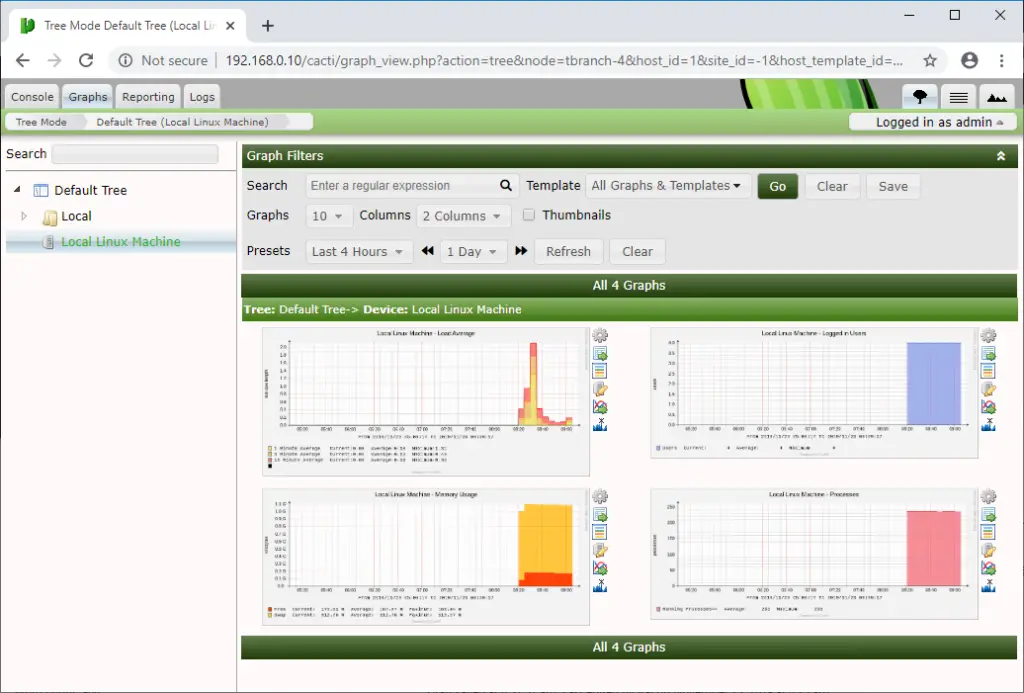Viewport: 1024px width, 693px height.
Task: Enable the Thumbnails checkbox
Action: [529, 215]
